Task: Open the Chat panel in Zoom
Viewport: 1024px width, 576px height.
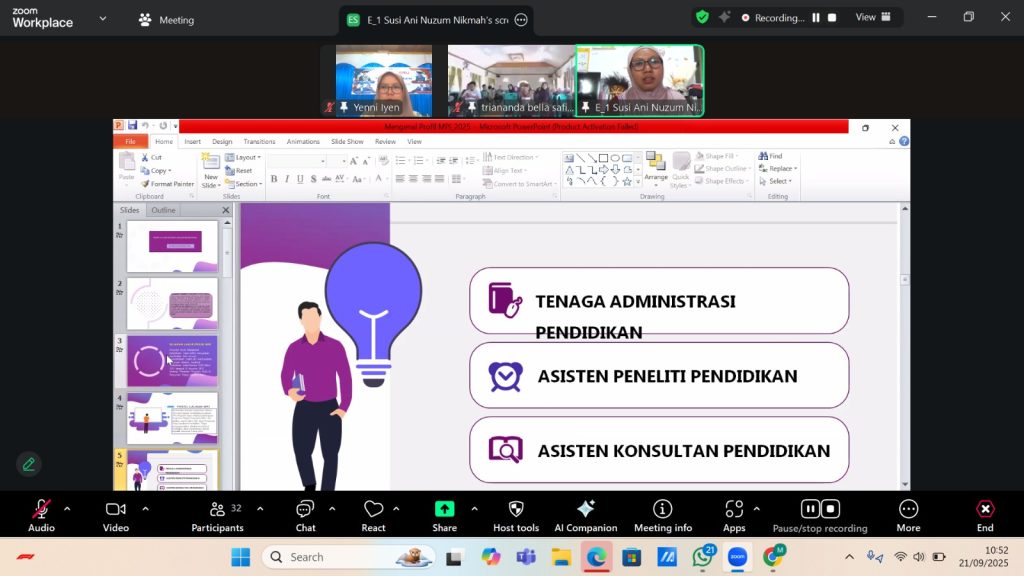Action: point(305,510)
